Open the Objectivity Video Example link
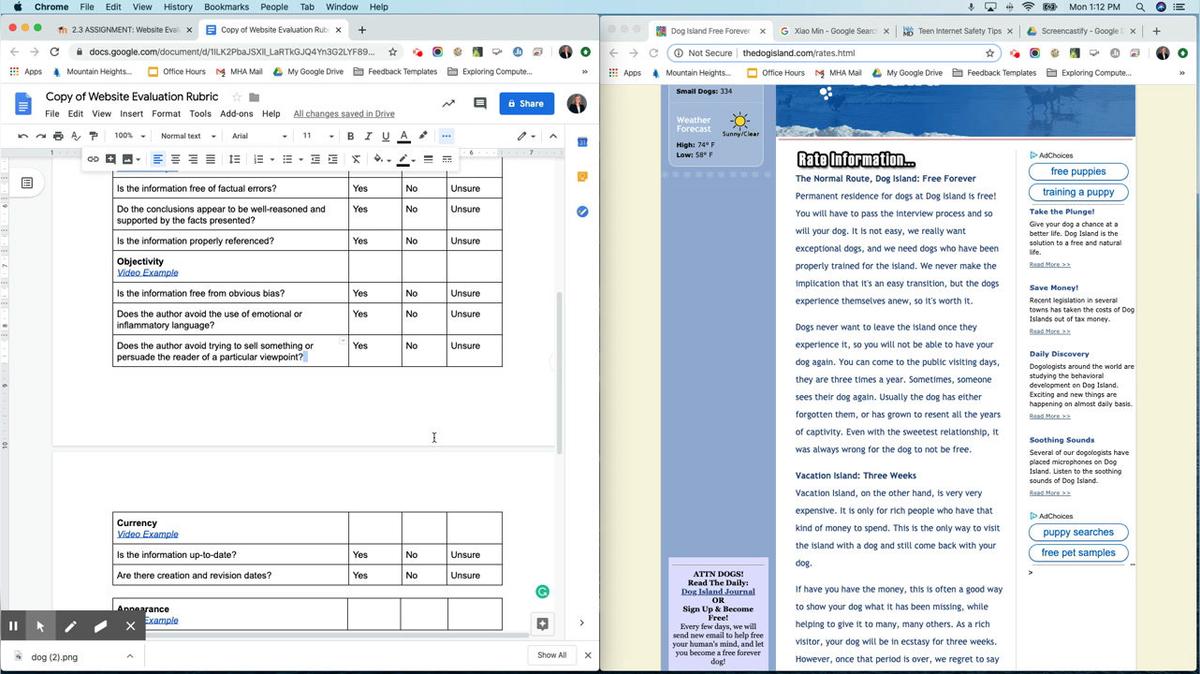The image size is (1200, 674). pos(147,272)
